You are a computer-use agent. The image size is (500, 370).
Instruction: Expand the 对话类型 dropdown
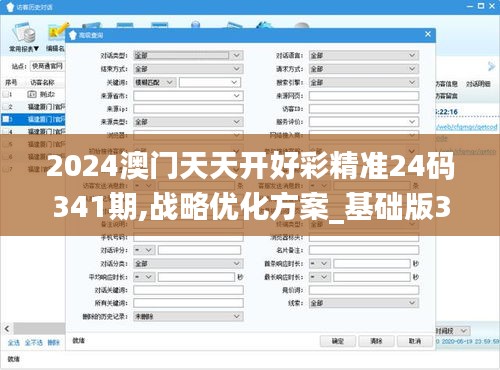188,55
